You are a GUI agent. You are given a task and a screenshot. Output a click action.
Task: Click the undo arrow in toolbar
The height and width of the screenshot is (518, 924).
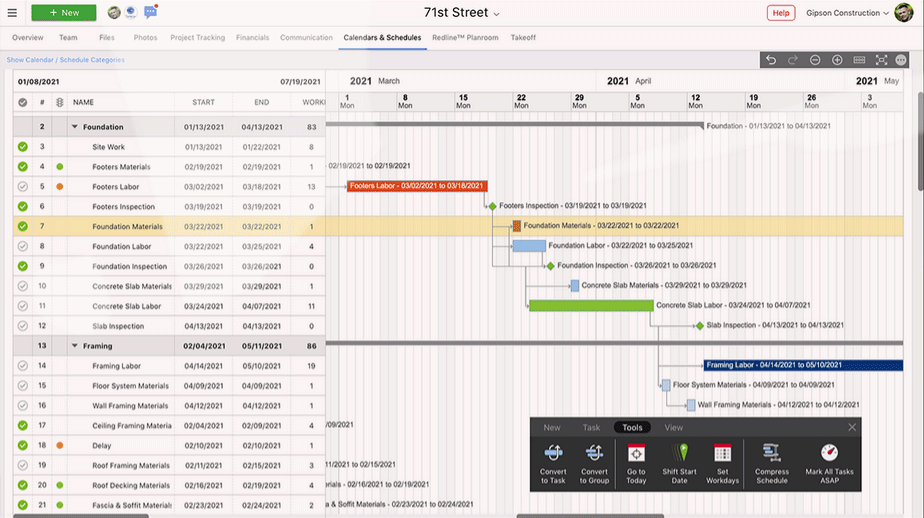point(771,60)
